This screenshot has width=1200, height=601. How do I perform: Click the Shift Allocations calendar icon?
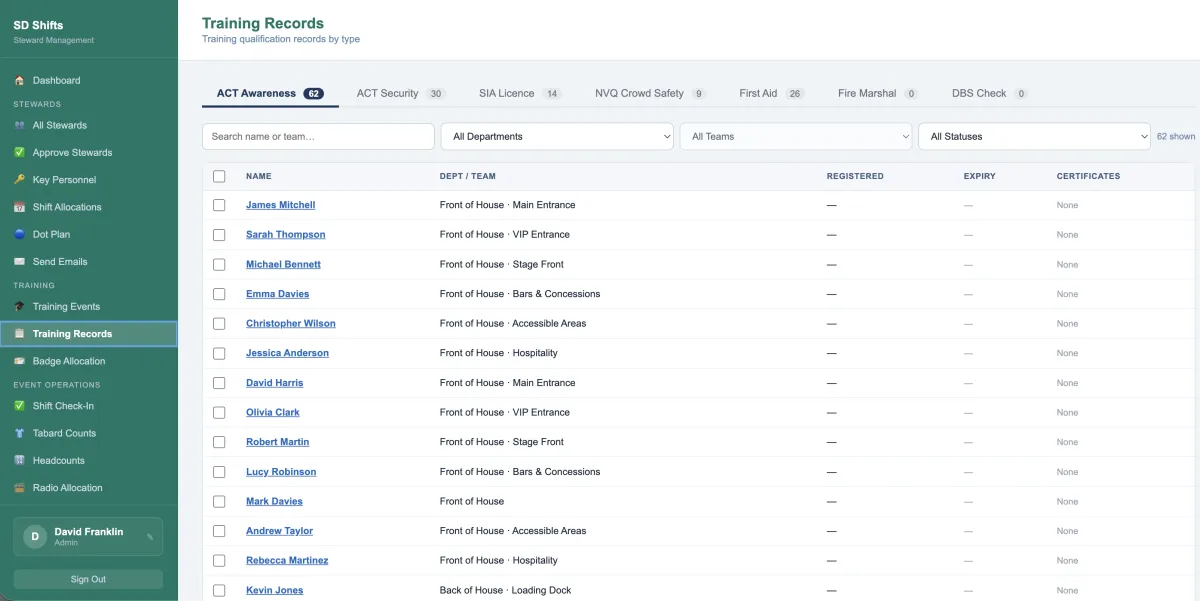[19, 207]
